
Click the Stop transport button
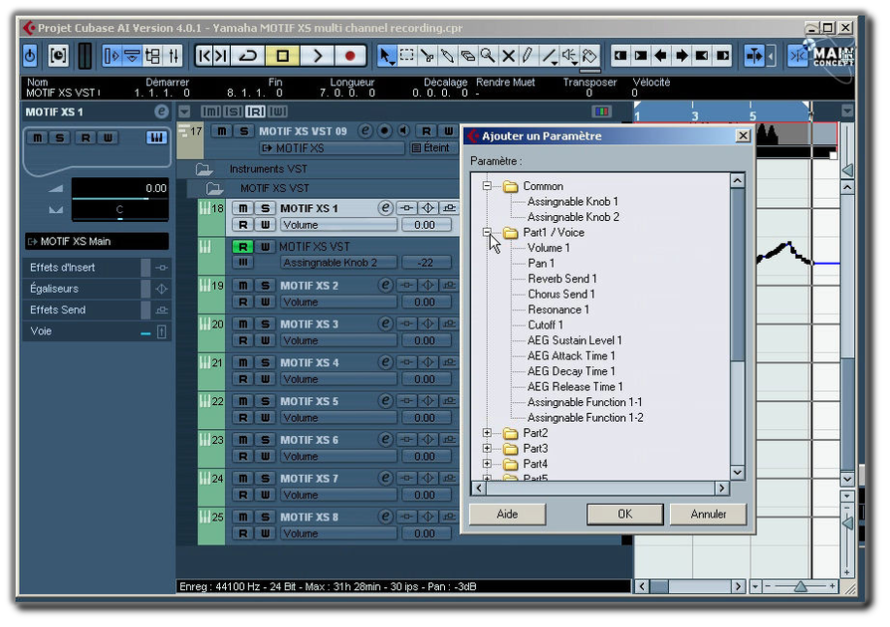coord(283,56)
